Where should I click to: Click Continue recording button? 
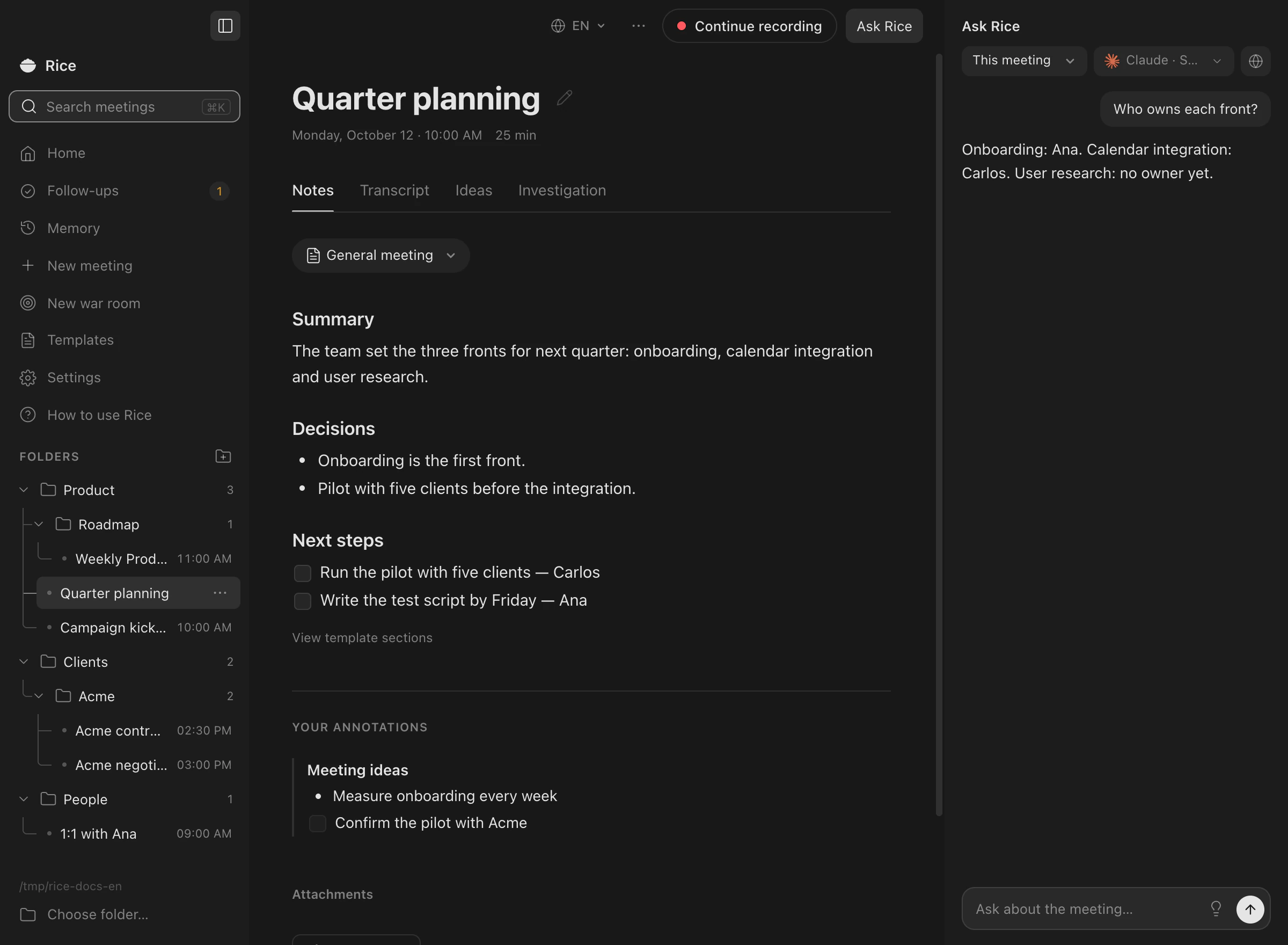click(749, 26)
